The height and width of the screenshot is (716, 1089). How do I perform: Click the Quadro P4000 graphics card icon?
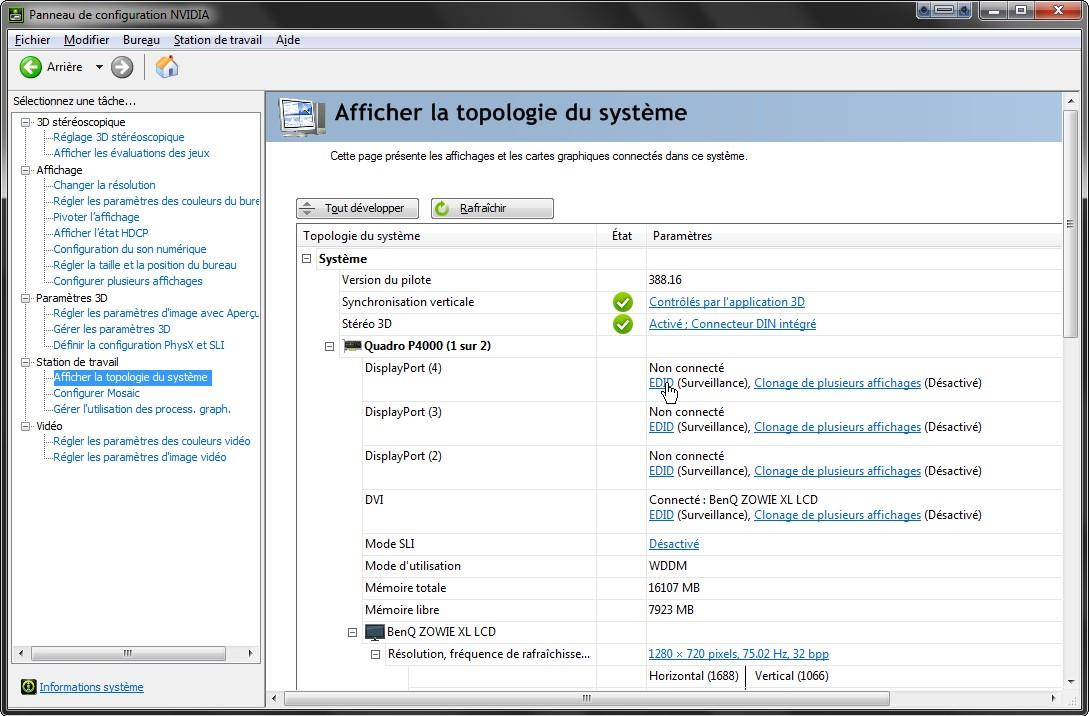352,346
